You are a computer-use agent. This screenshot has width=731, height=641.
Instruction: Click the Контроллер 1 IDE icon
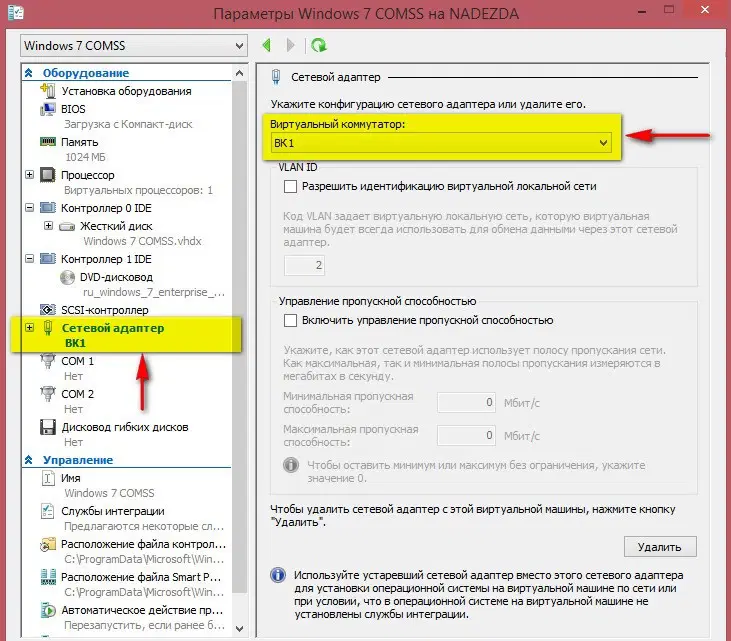pos(48,259)
